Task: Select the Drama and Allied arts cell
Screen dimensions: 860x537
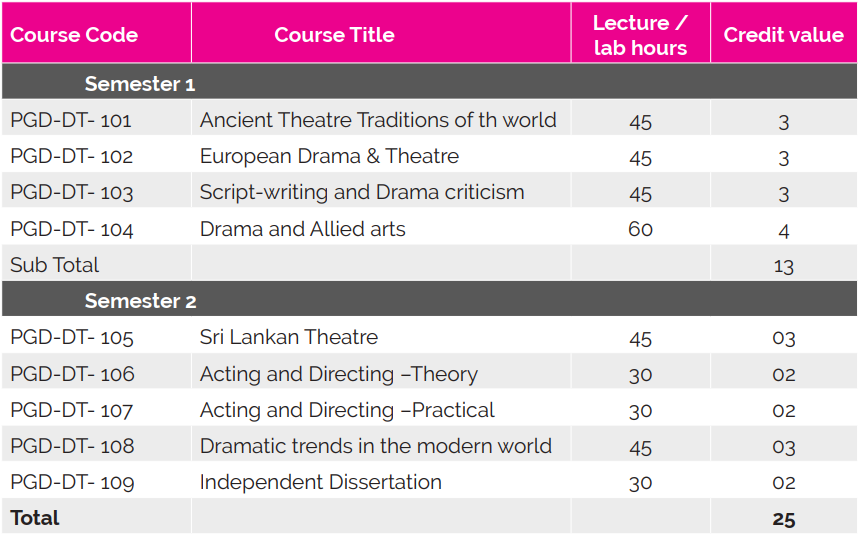Action: pyautogui.click(x=303, y=229)
